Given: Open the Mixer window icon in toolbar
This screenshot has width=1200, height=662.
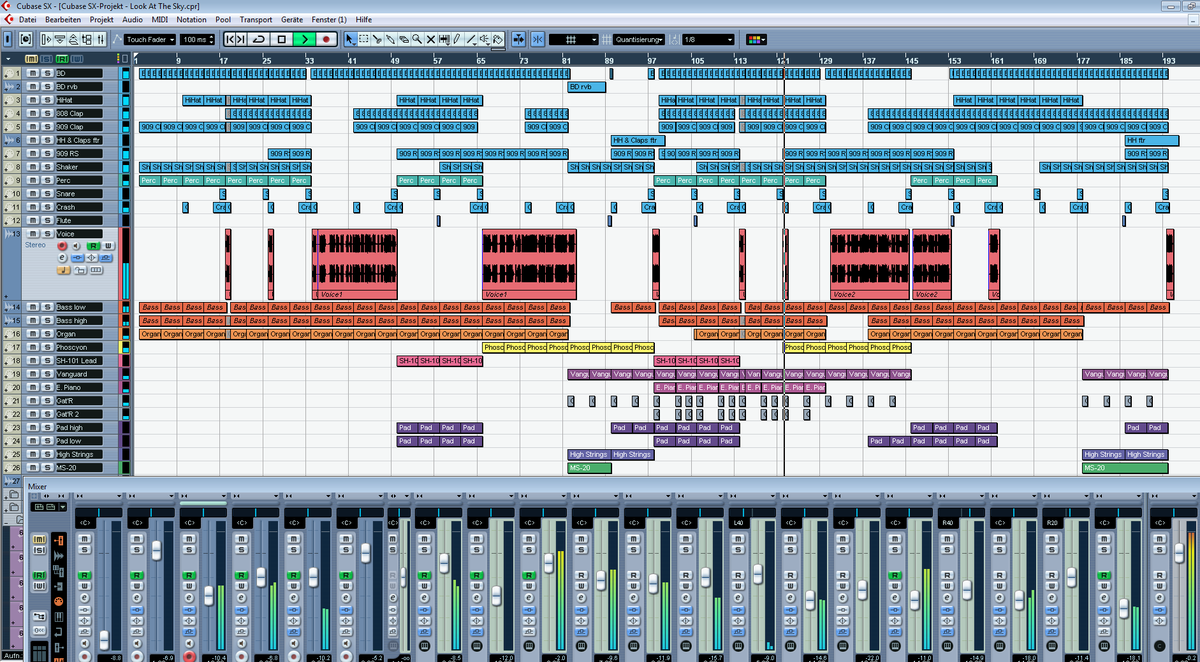Looking at the screenshot, I should click(101, 39).
